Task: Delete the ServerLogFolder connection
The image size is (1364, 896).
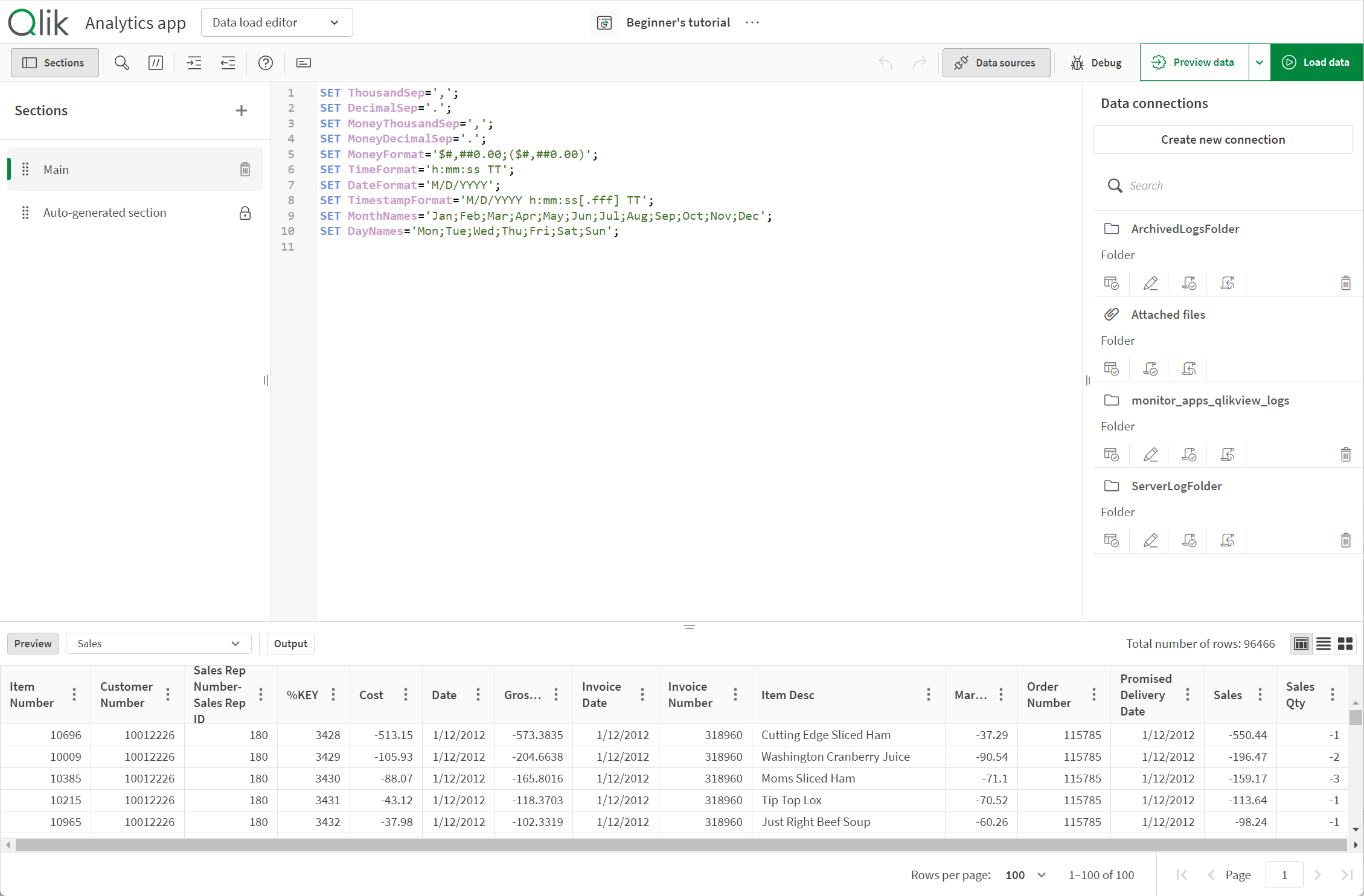Action: click(1346, 540)
